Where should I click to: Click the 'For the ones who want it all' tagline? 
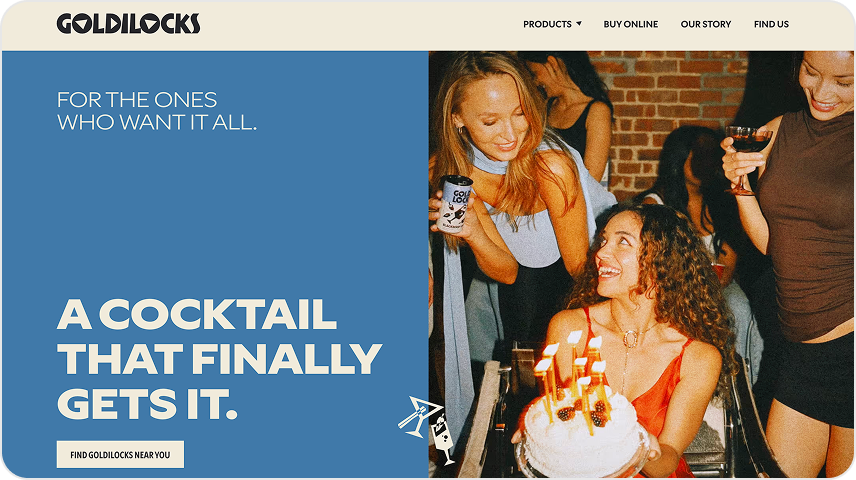coord(157,111)
